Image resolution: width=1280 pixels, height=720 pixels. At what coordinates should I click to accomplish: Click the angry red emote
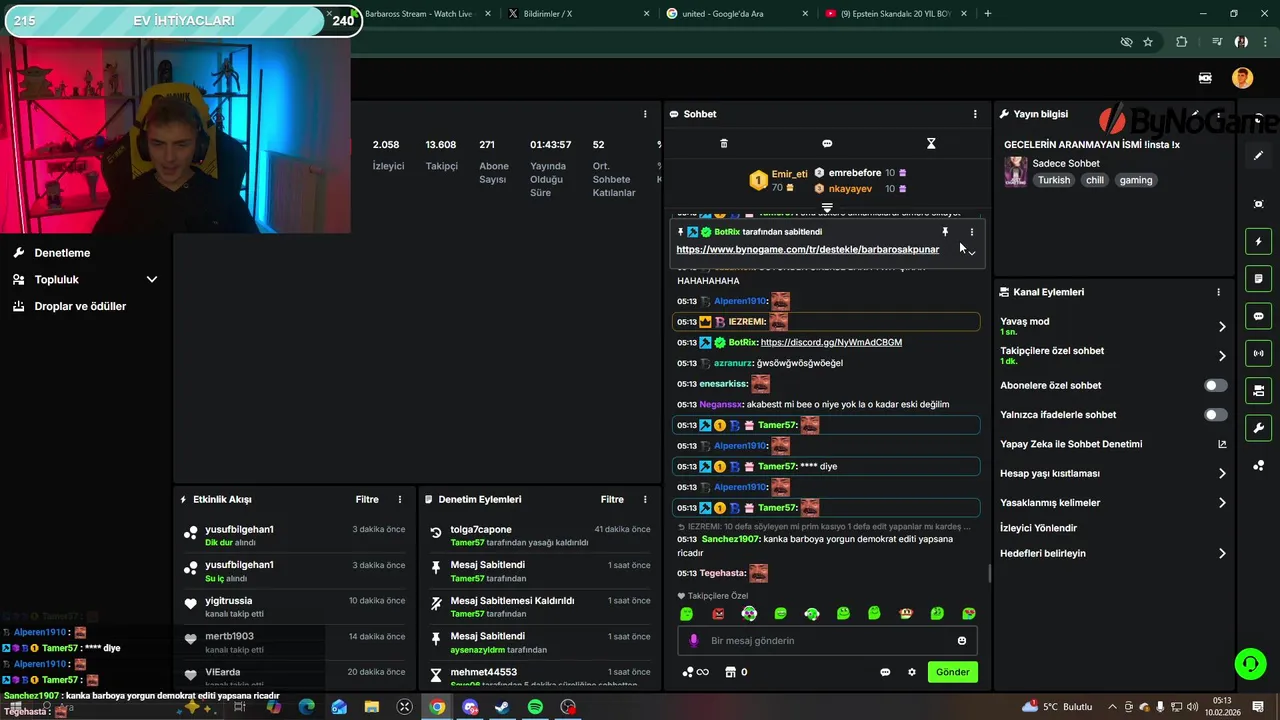point(718,614)
